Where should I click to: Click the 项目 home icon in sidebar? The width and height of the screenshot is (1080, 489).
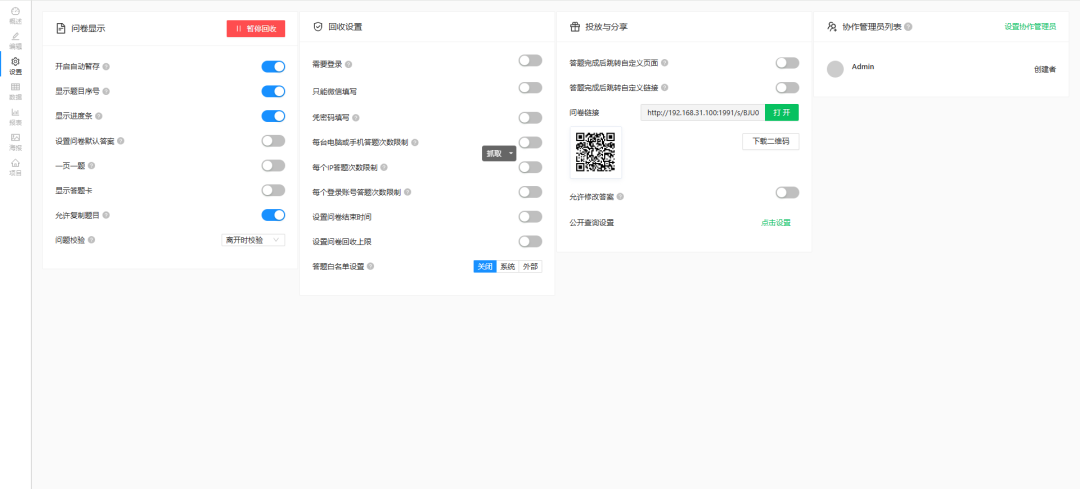pos(15,166)
